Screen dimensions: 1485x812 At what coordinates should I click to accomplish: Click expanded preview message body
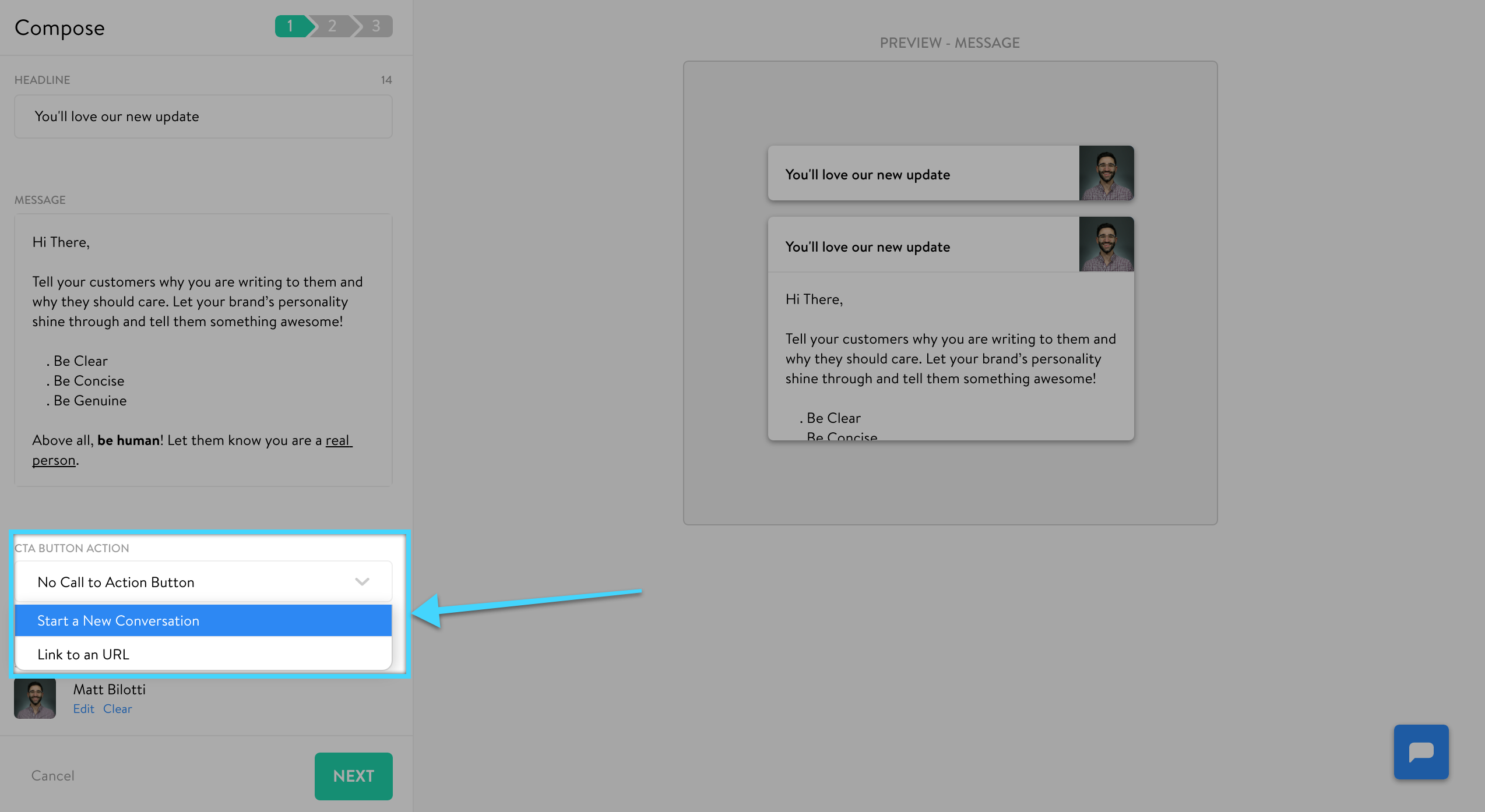[950, 358]
